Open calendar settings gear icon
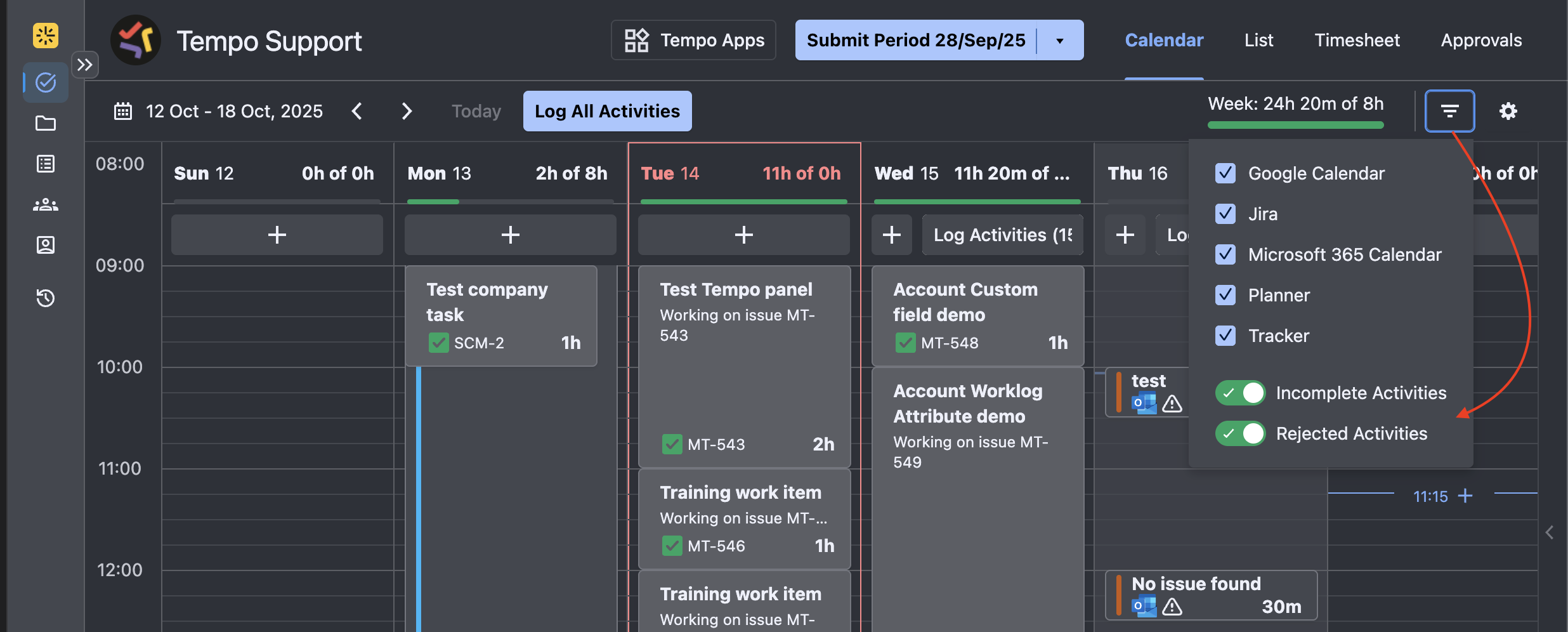 tap(1508, 111)
